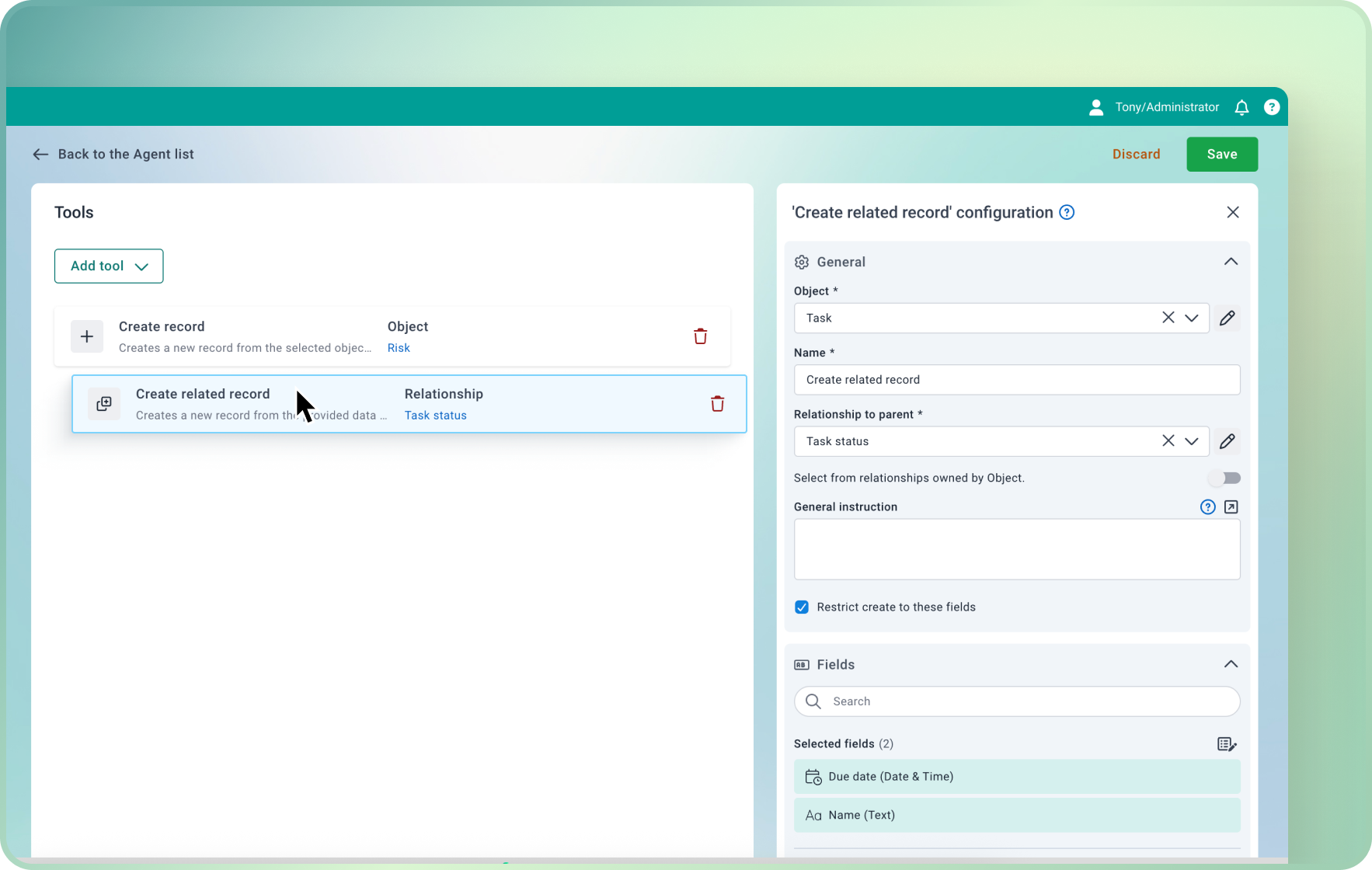Delete the Create related record tool via trash icon
This screenshot has height=870, width=1372.
(x=717, y=403)
